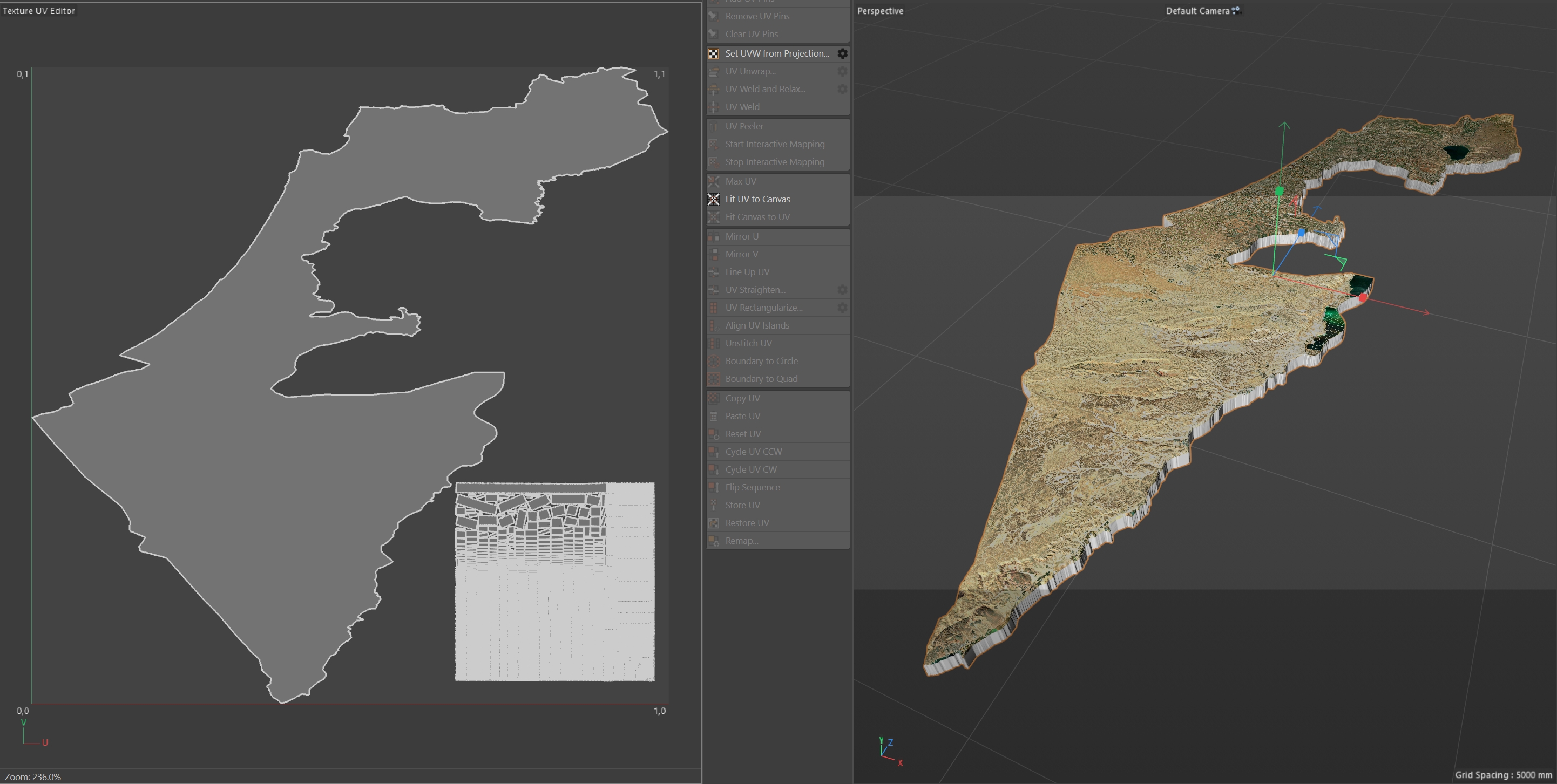This screenshot has width=1557, height=784.
Task: Click the Max UV icon
Action: click(x=714, y=181)
